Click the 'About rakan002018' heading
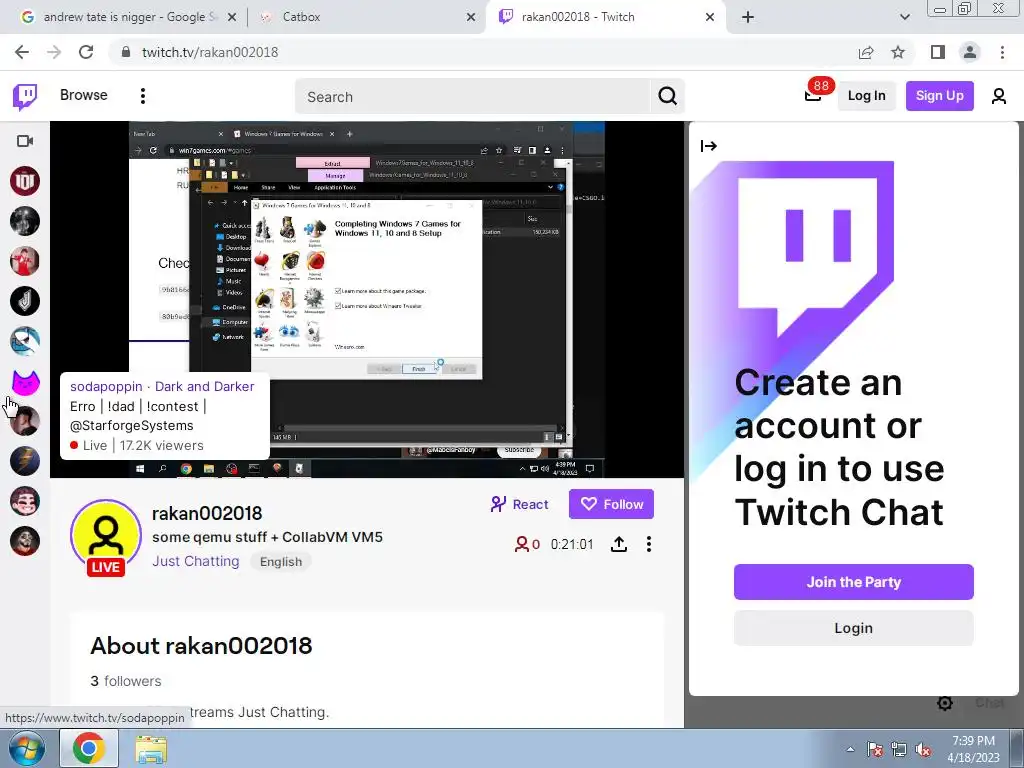The image size is (1024, 768). point(201,646)
